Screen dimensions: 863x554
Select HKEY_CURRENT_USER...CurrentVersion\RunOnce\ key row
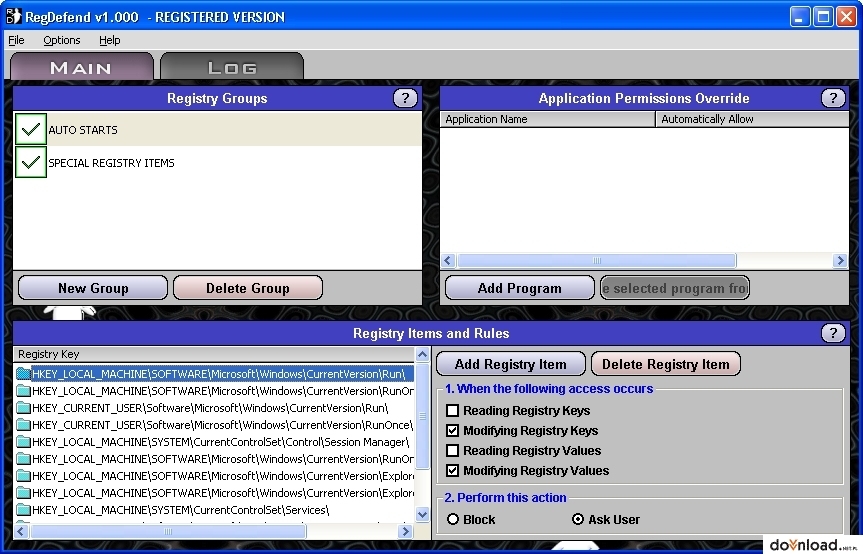point(215,425)
